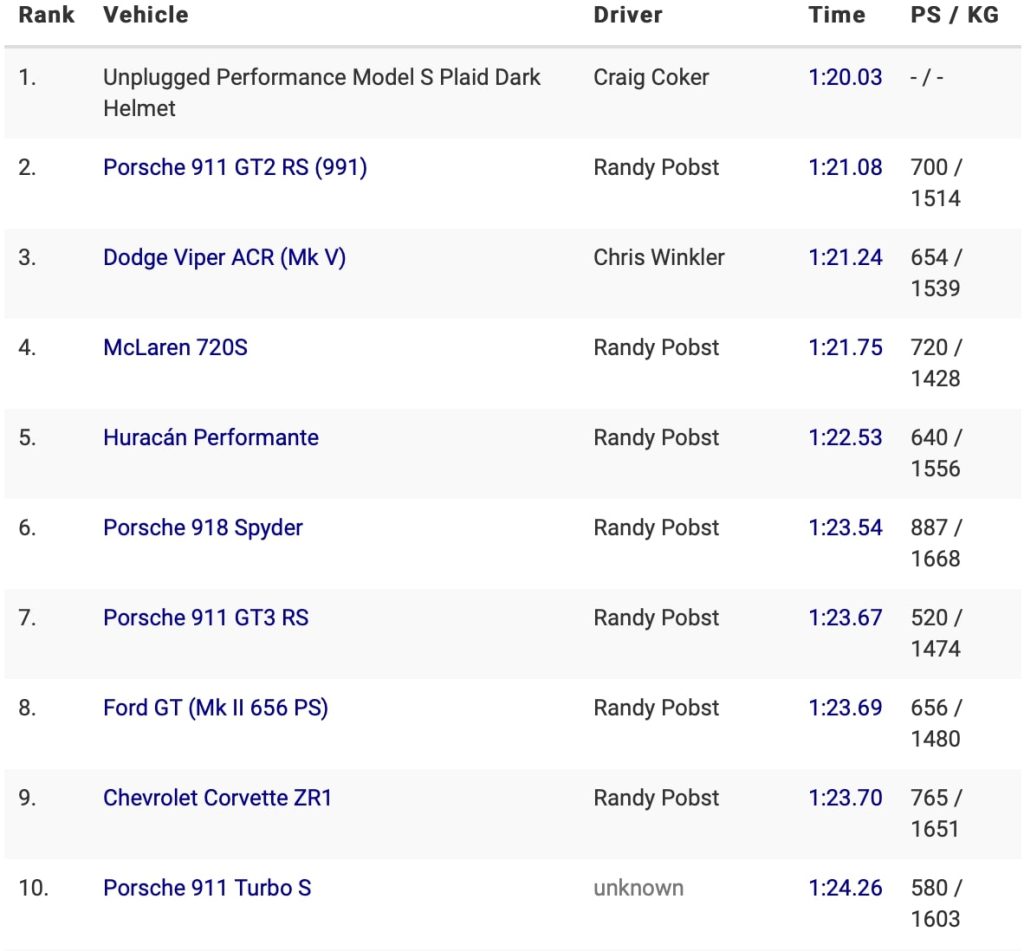
Task: Open the Porsche 911 Turbo S link
Action: point(207,888)
